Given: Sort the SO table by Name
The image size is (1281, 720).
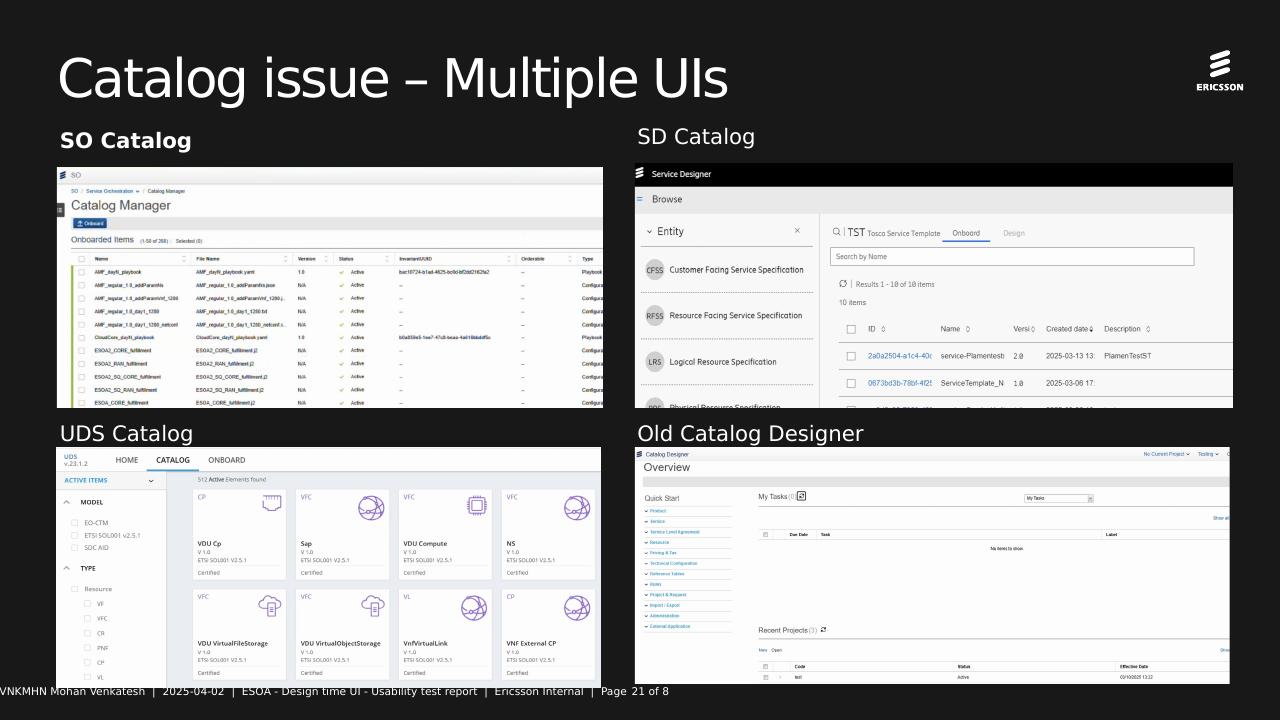Looking at the screenshot, I should (184, 259).
